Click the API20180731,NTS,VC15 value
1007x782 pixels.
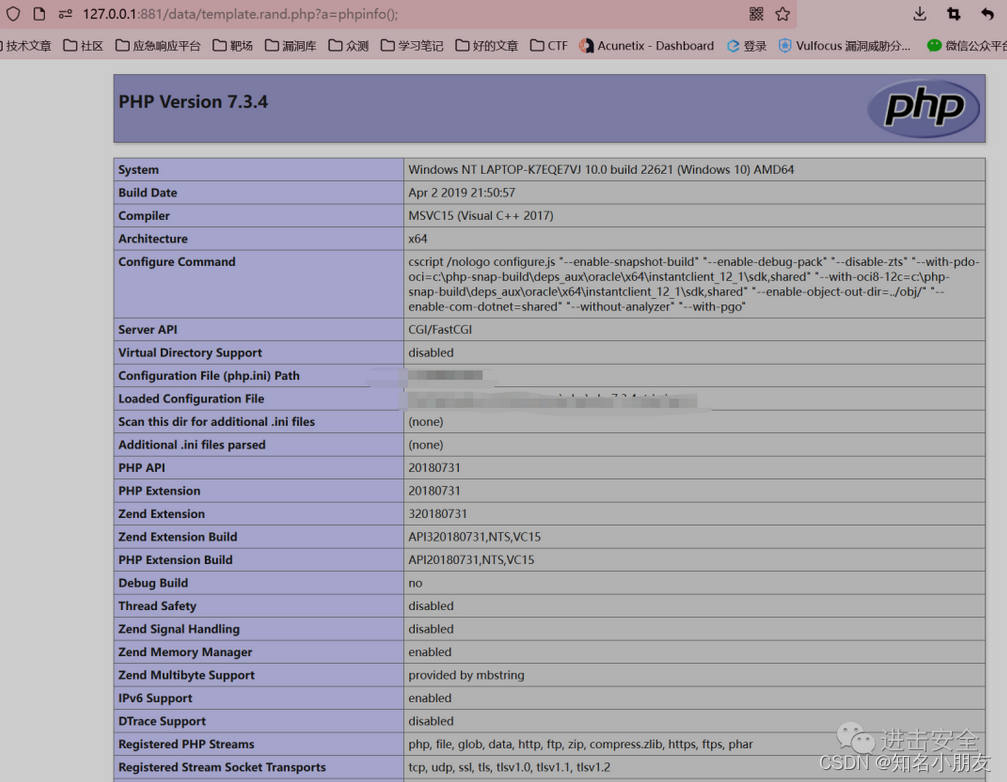point(471,560)
